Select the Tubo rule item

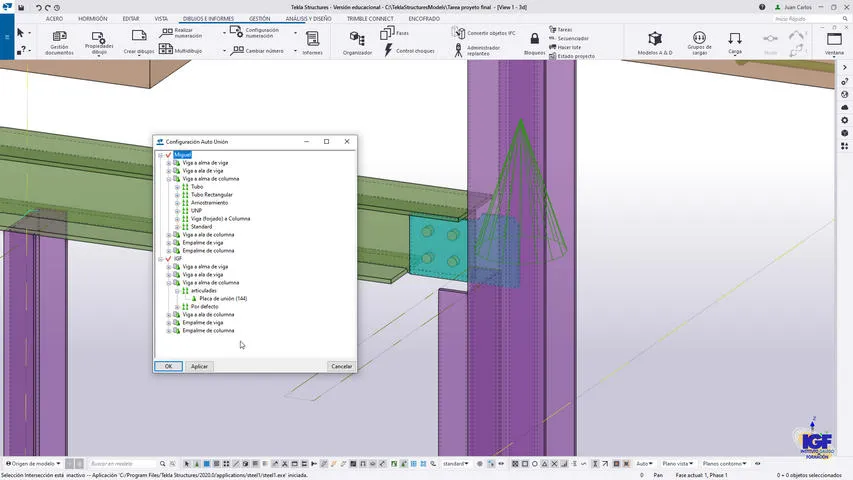tap(197, 187)
